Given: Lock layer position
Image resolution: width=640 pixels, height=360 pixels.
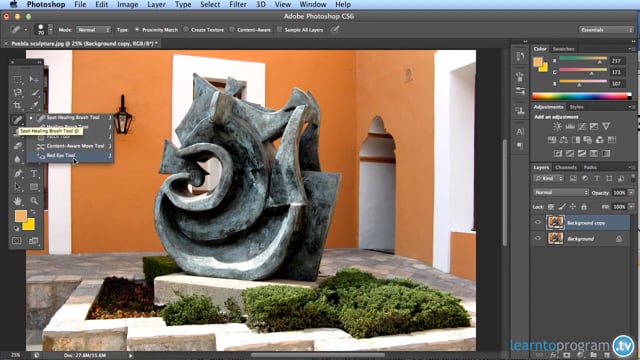Looking at the screenshot, I should (x=573, y=207).
